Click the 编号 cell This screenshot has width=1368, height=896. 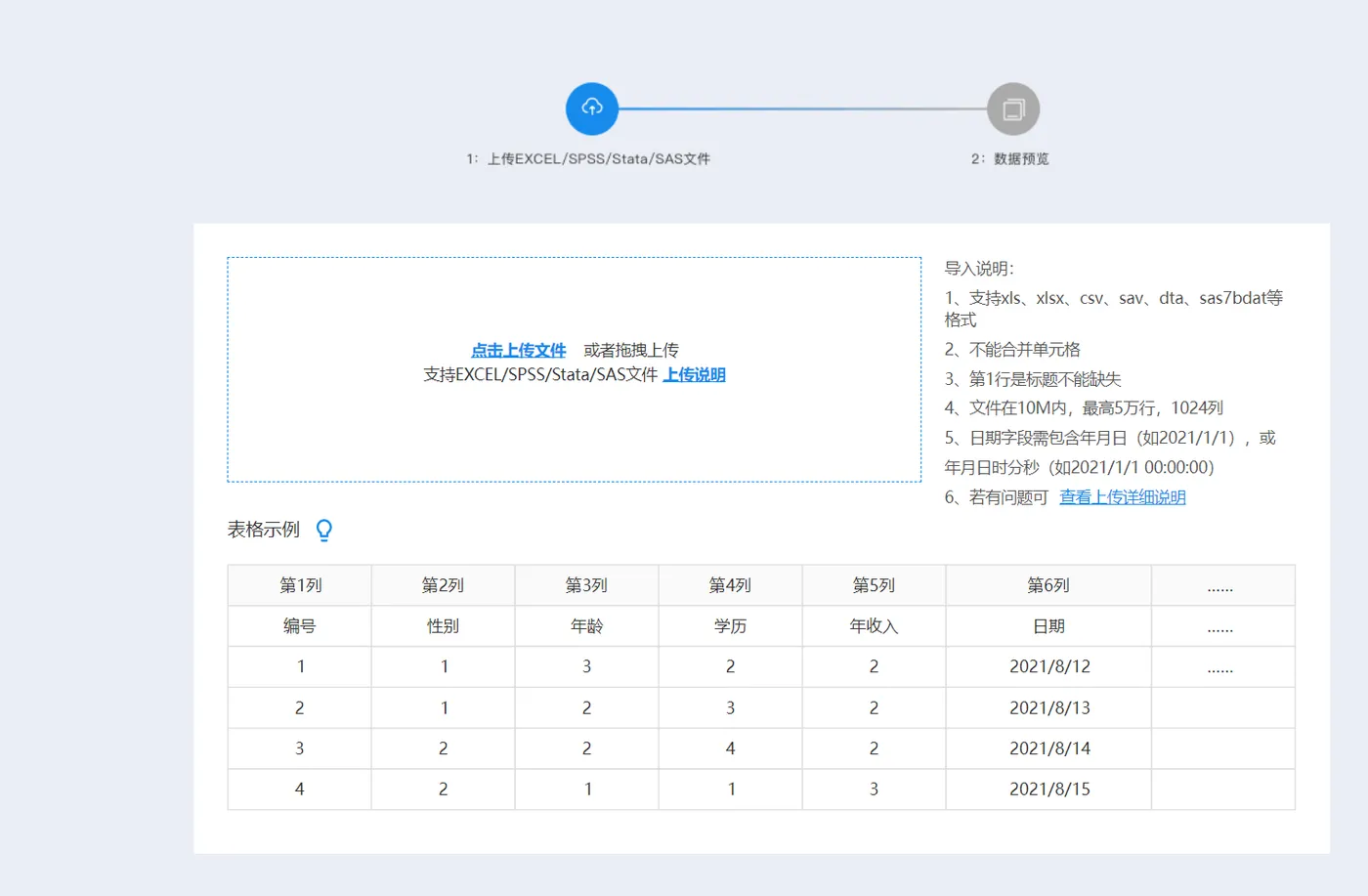[x=300, y=626]
